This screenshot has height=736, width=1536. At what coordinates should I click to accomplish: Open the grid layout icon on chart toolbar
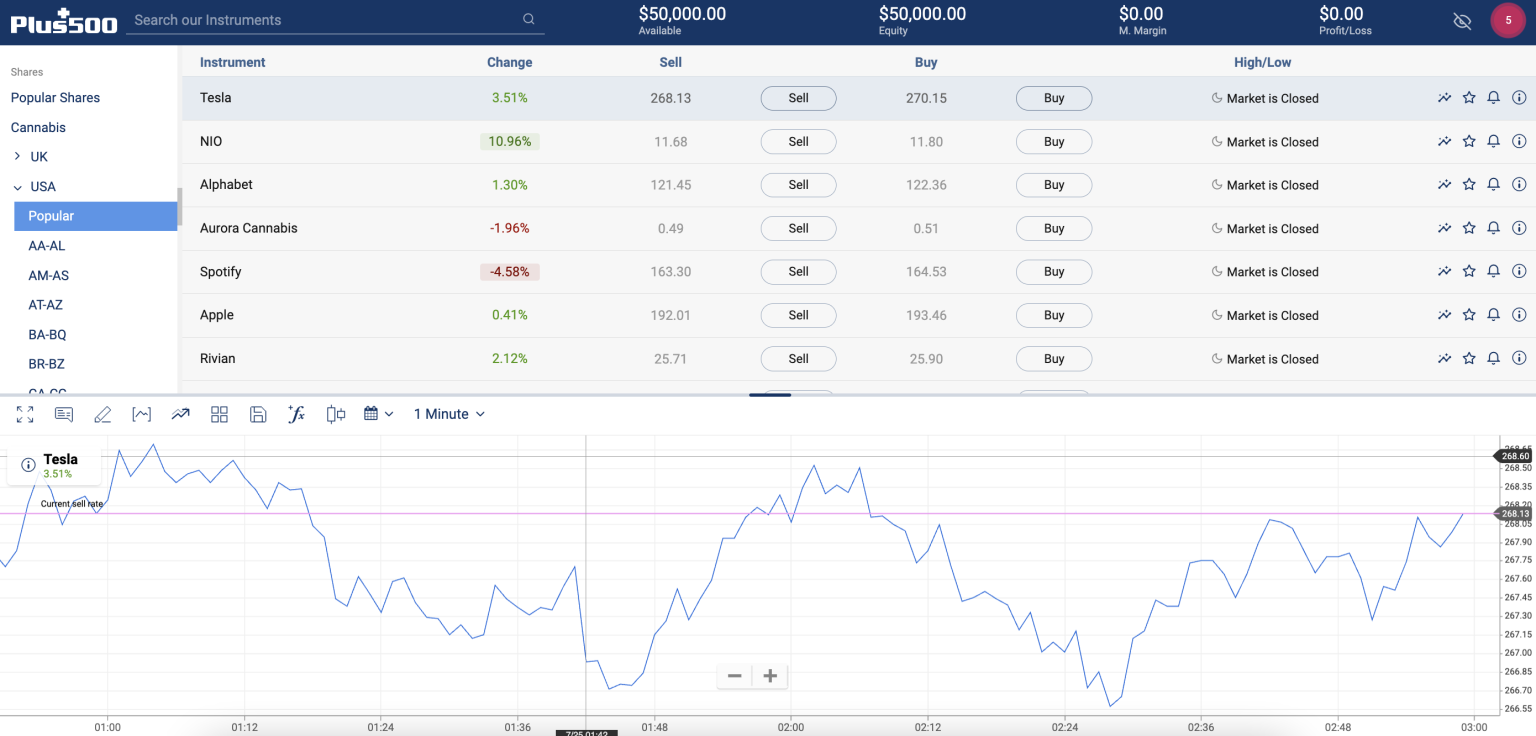point(219,413)
